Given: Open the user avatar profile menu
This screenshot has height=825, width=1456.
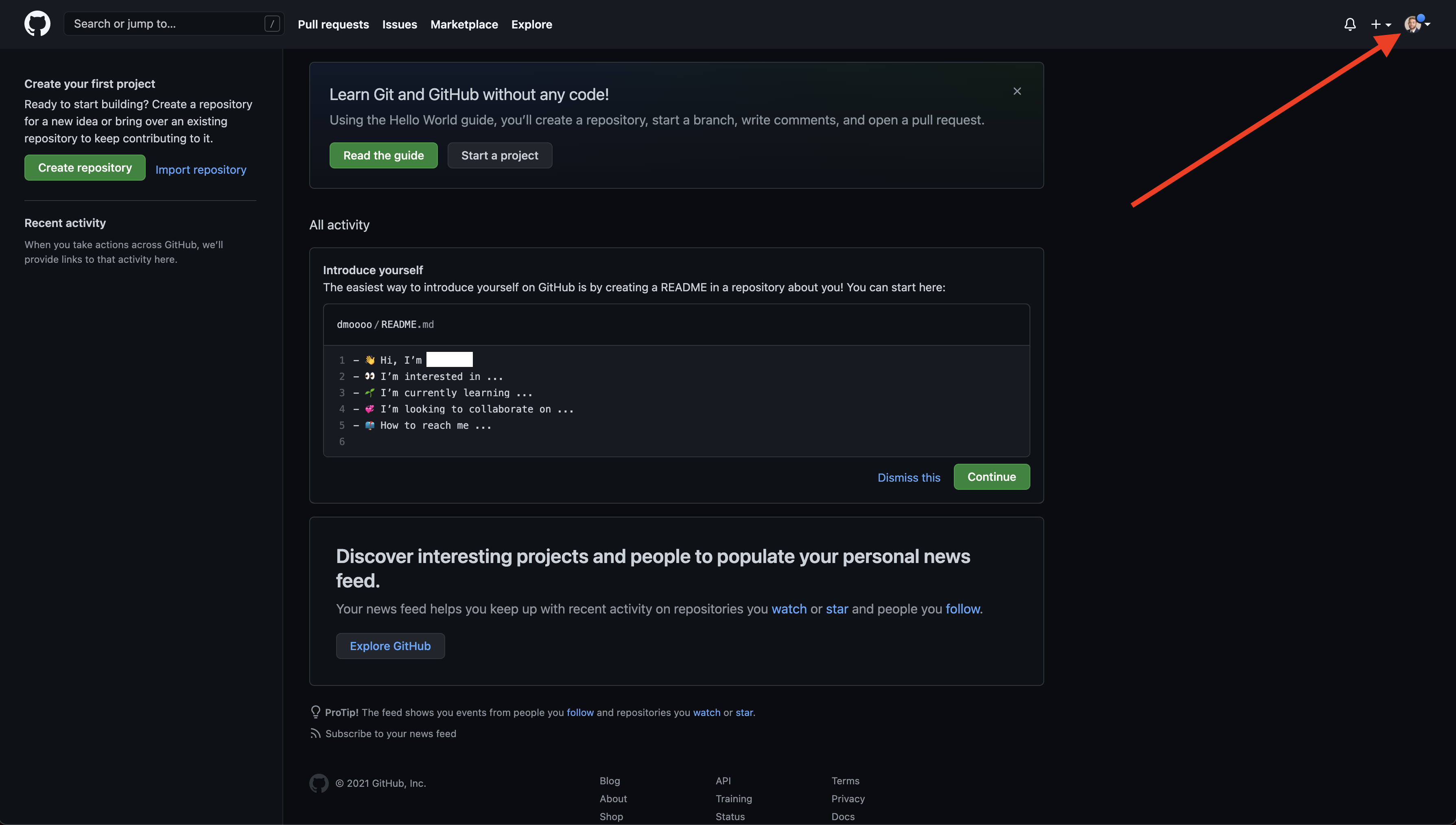Looking at the screenshot, I should pos(1417,24).
